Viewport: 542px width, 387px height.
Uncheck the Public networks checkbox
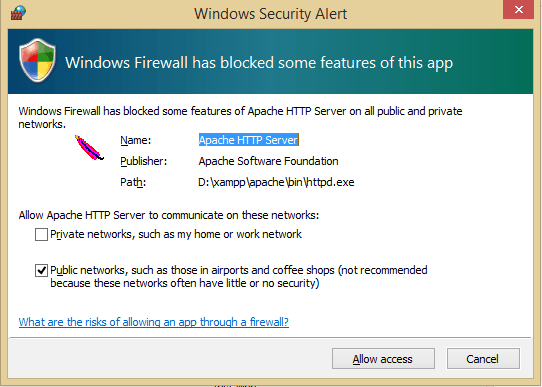click(41, 270)
